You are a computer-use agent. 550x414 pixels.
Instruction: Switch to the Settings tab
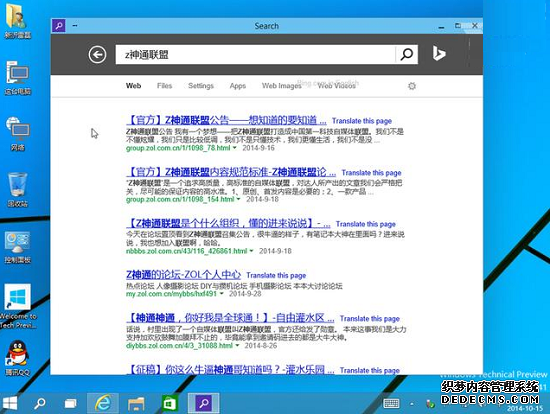coord(201,86)
